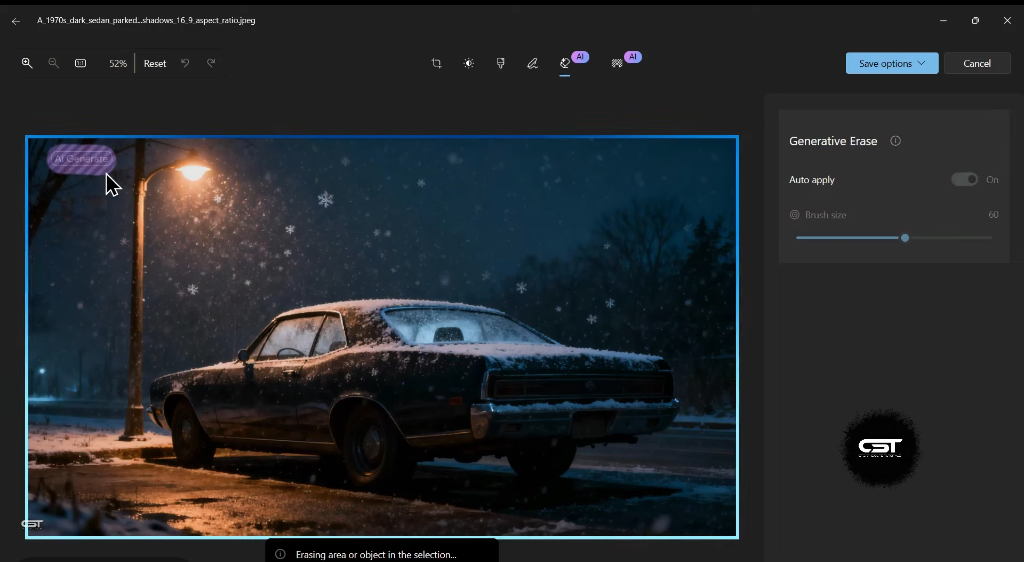1024x562 pixels.
Task: Open the Filter tool
Action: tap(500, 63)
